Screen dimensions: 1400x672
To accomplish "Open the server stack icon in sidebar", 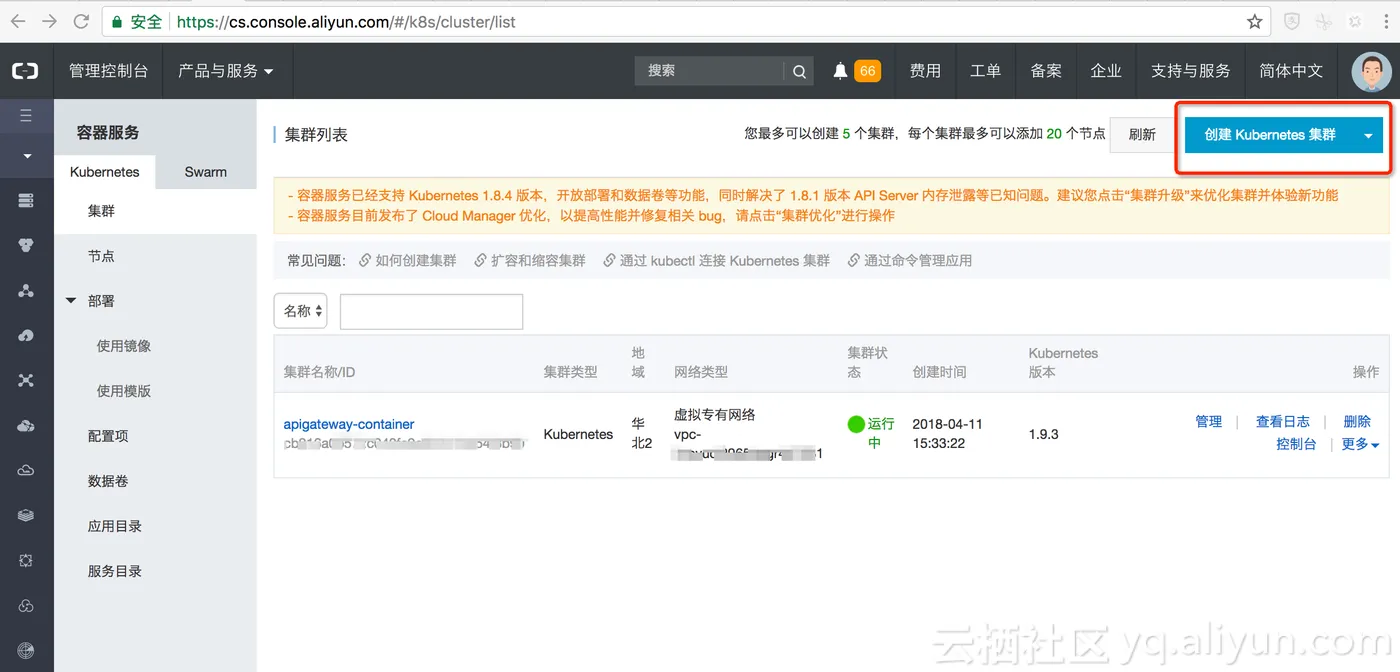I will [x=26, y=201].
